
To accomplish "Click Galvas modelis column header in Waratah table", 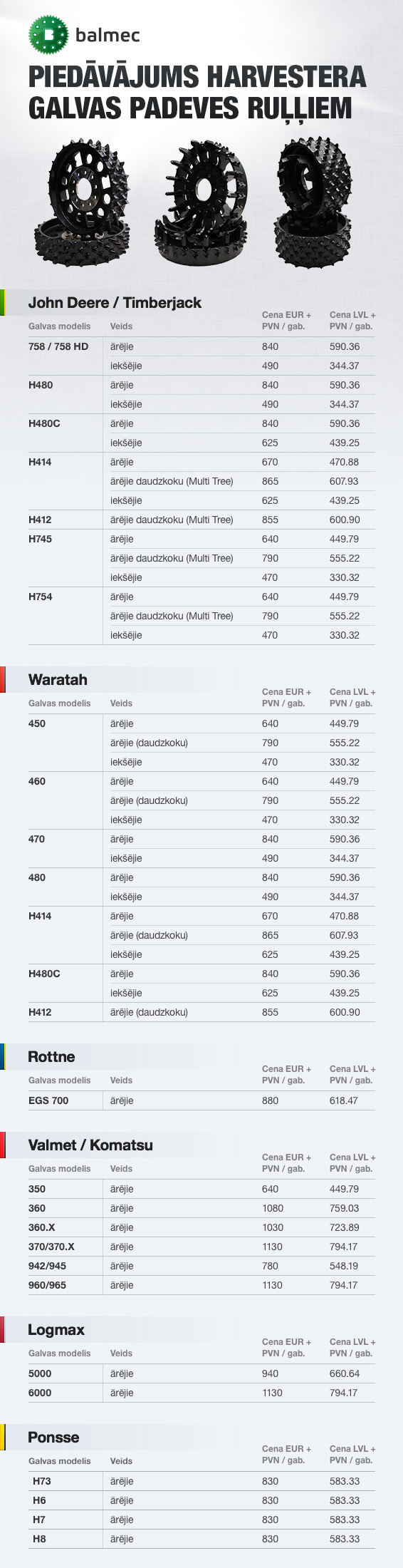I will 60,703.
